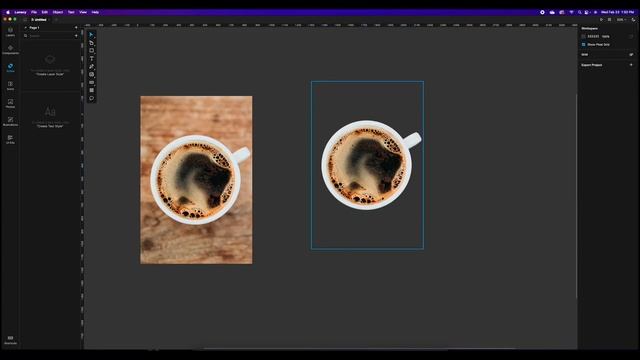Select the GUI grid tool
The width and height of the screenshot is (640, 360).
91,90
